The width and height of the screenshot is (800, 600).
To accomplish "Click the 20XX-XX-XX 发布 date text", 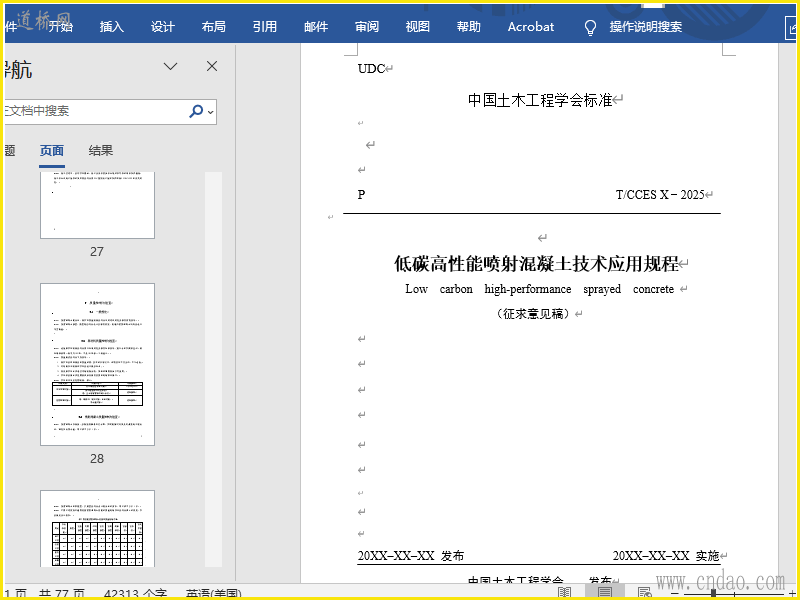I will tap(411, 556).
